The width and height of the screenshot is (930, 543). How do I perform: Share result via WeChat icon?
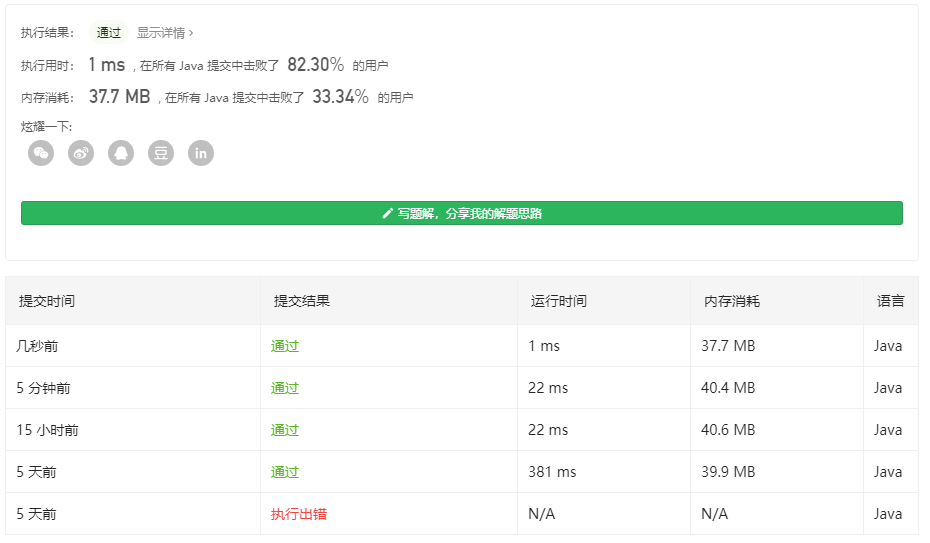[x=41, y=153]
